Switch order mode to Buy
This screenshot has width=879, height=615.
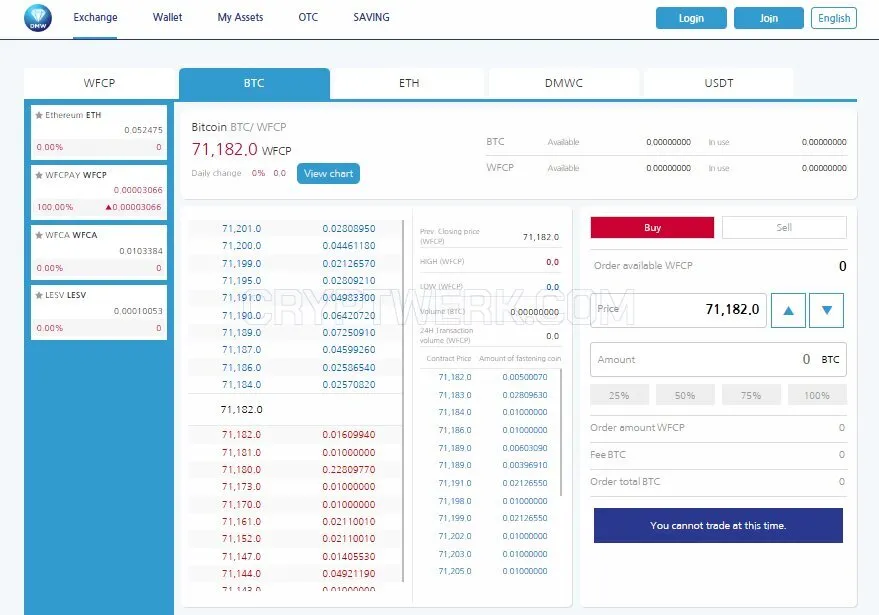pyautogui.click(x=652, y=228)
